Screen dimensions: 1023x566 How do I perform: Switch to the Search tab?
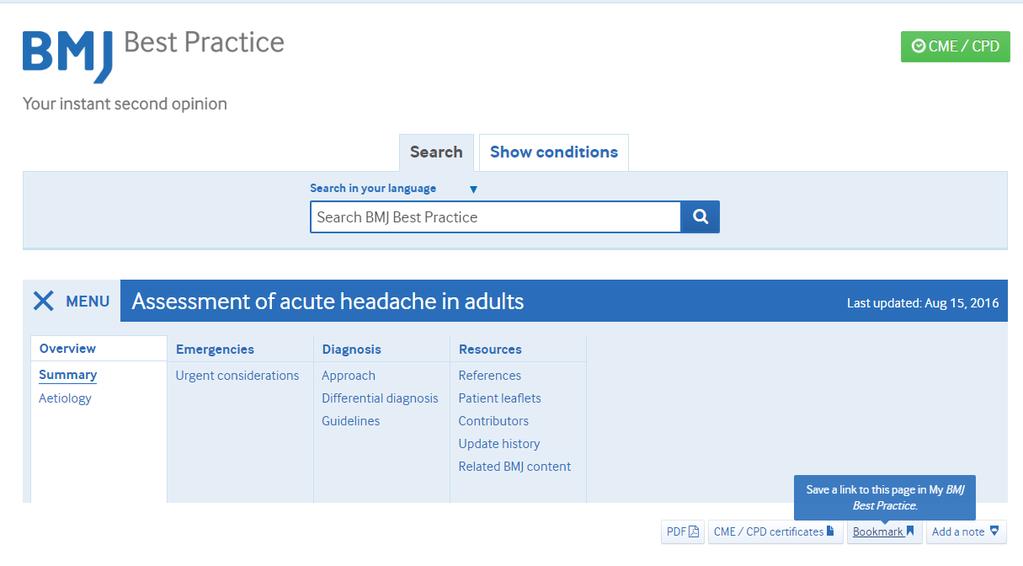(x=436, y=153)
